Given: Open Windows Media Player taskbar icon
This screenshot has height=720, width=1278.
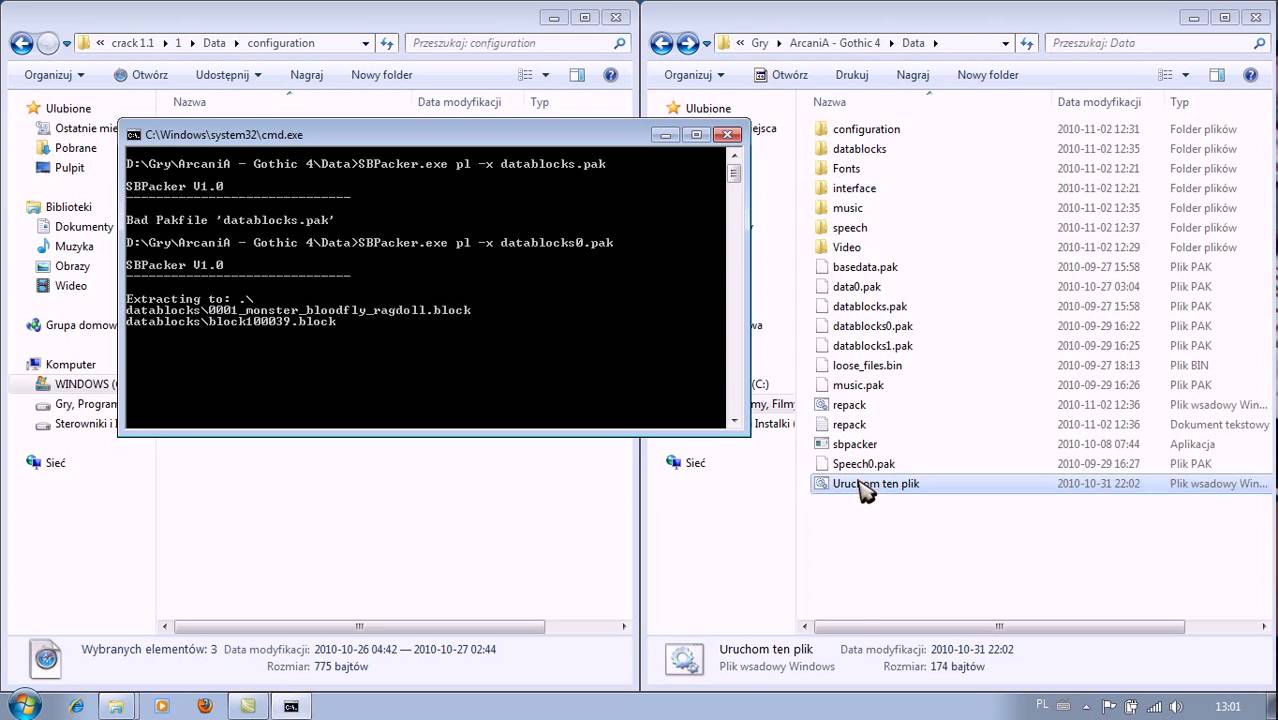Looking at the screenshot, I should coord(162,706).
